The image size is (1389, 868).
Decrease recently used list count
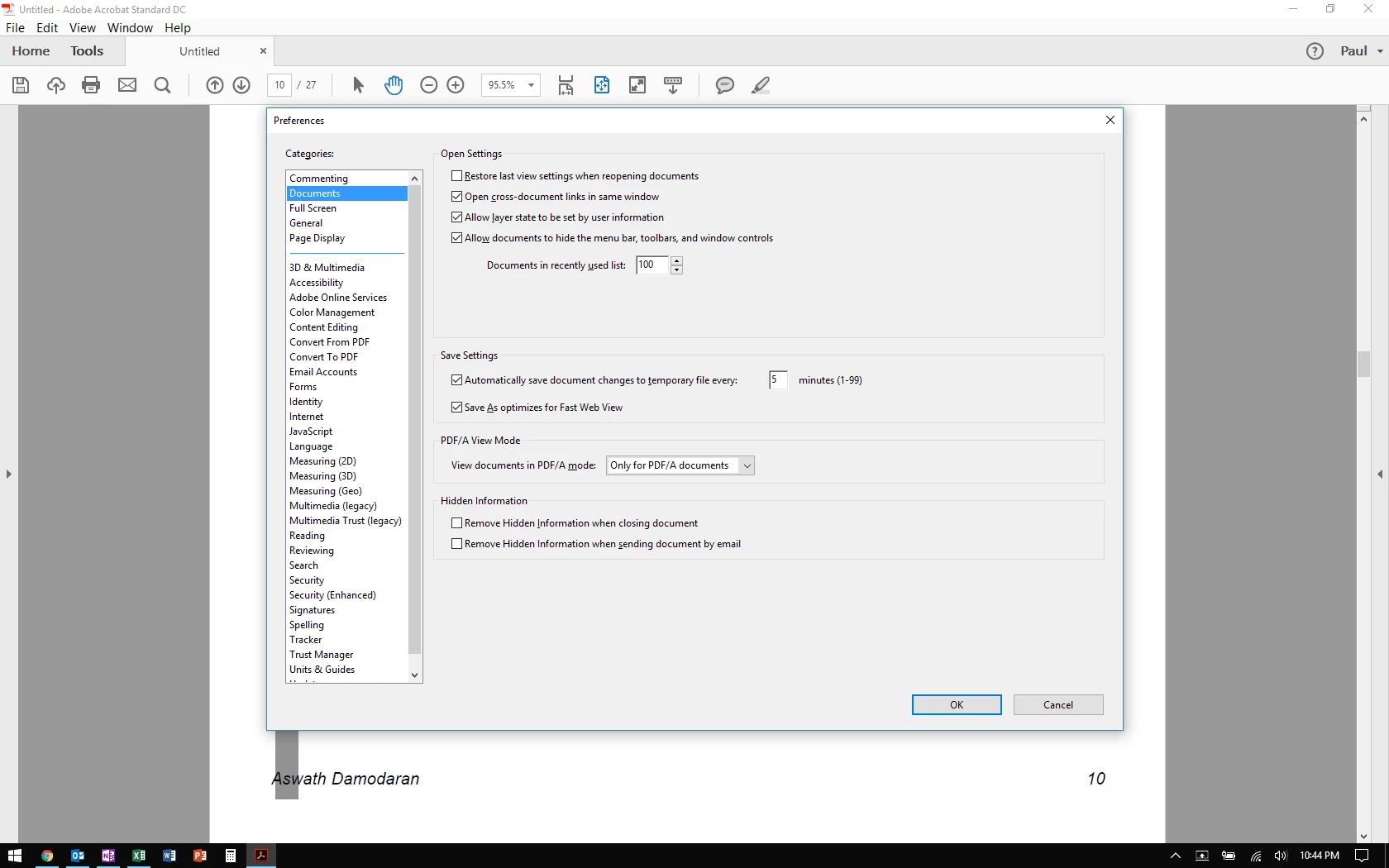pyautogui.click(x=676, y=269)
